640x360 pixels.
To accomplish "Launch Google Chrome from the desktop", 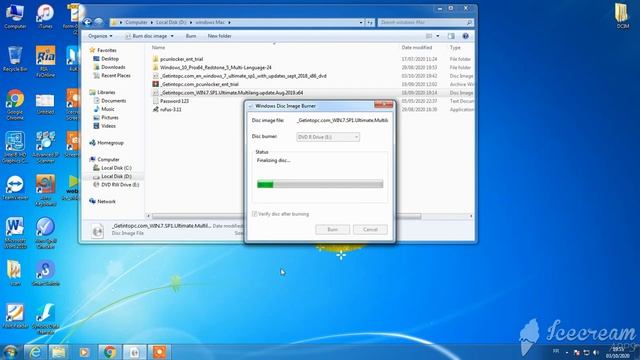I will pyautogui.click(x=15, y=104).
